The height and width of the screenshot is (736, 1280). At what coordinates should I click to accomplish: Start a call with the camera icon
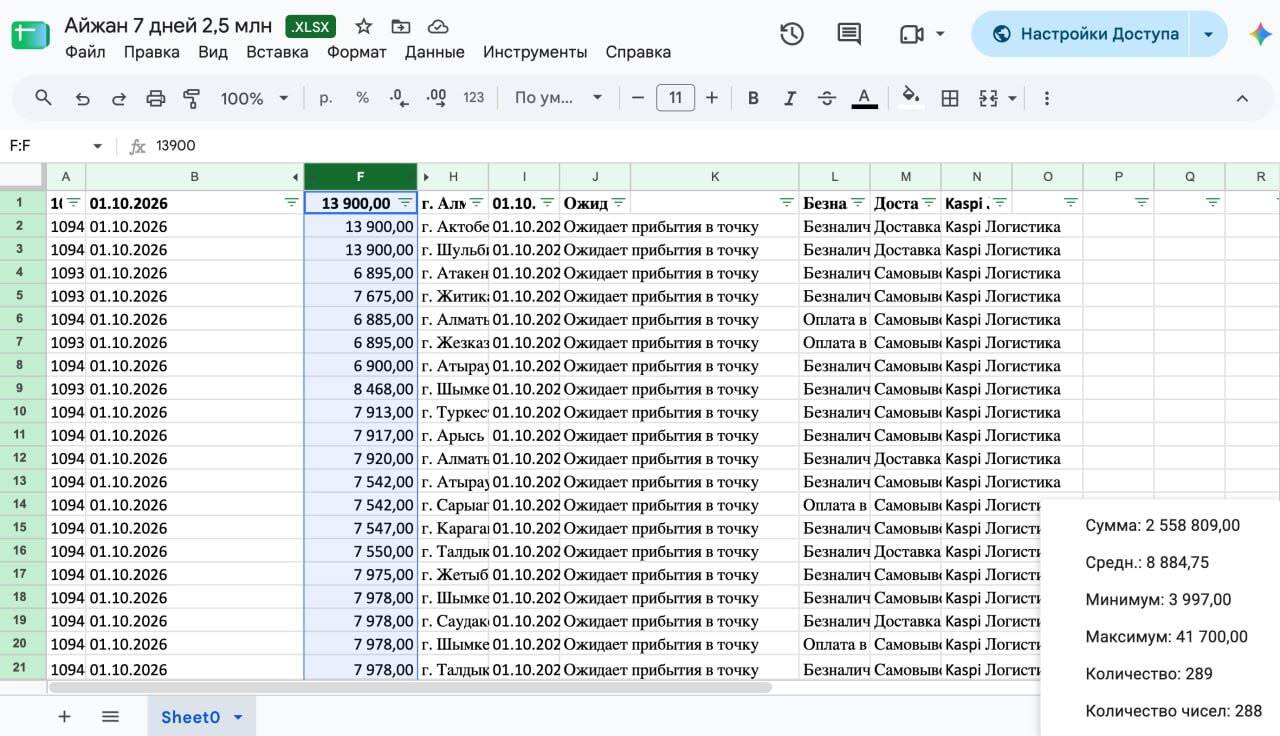911,34
